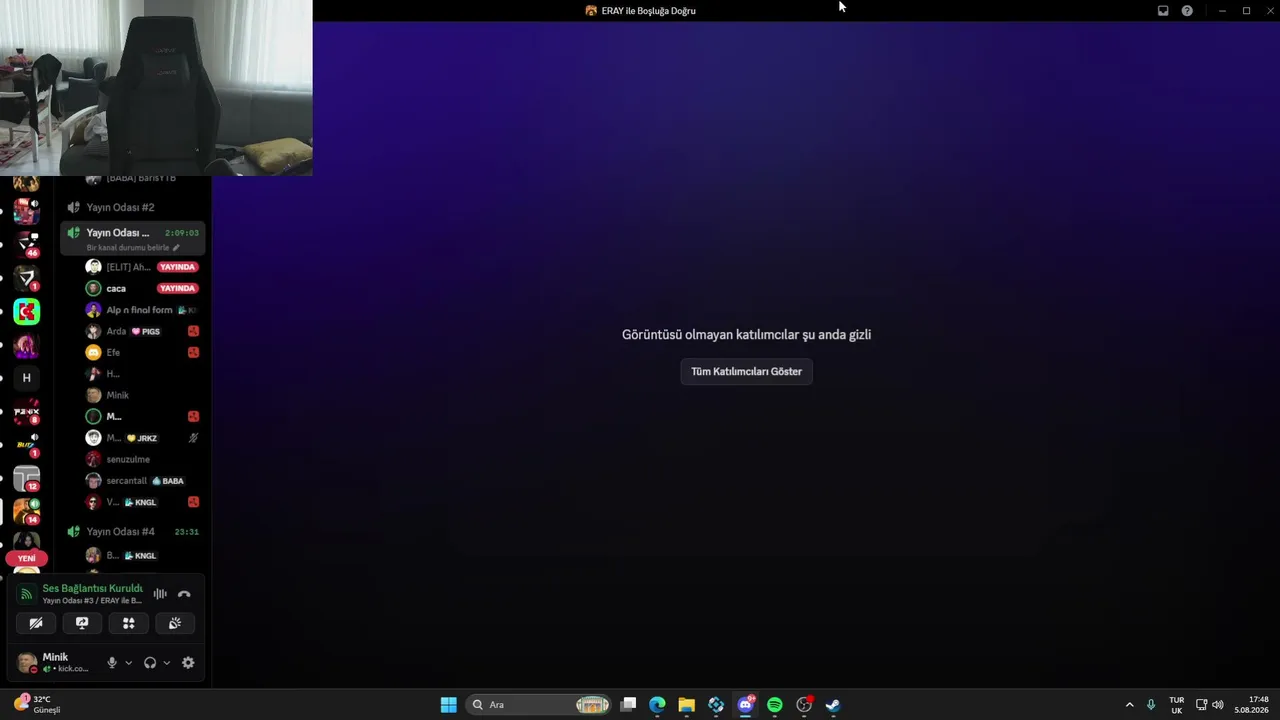The image size is (1280, 720).
Task: Click Windows taskbar search box Ara
Action: pos(540,705)
